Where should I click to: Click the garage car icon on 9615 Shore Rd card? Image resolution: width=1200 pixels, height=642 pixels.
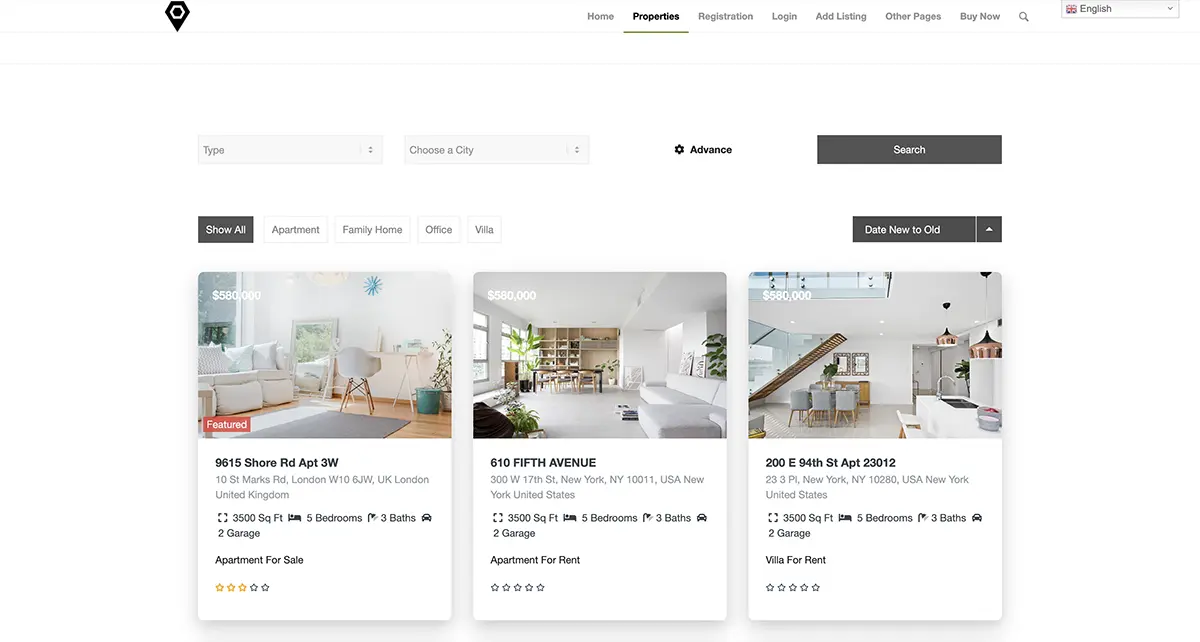427,518
